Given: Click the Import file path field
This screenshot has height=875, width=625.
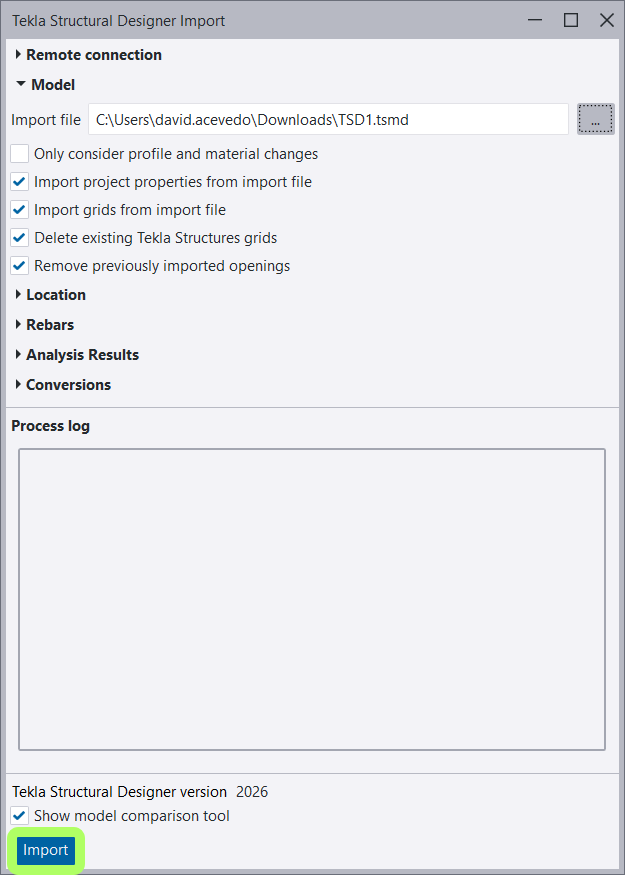Looking at the screenshot, I should tap(328, 119).
